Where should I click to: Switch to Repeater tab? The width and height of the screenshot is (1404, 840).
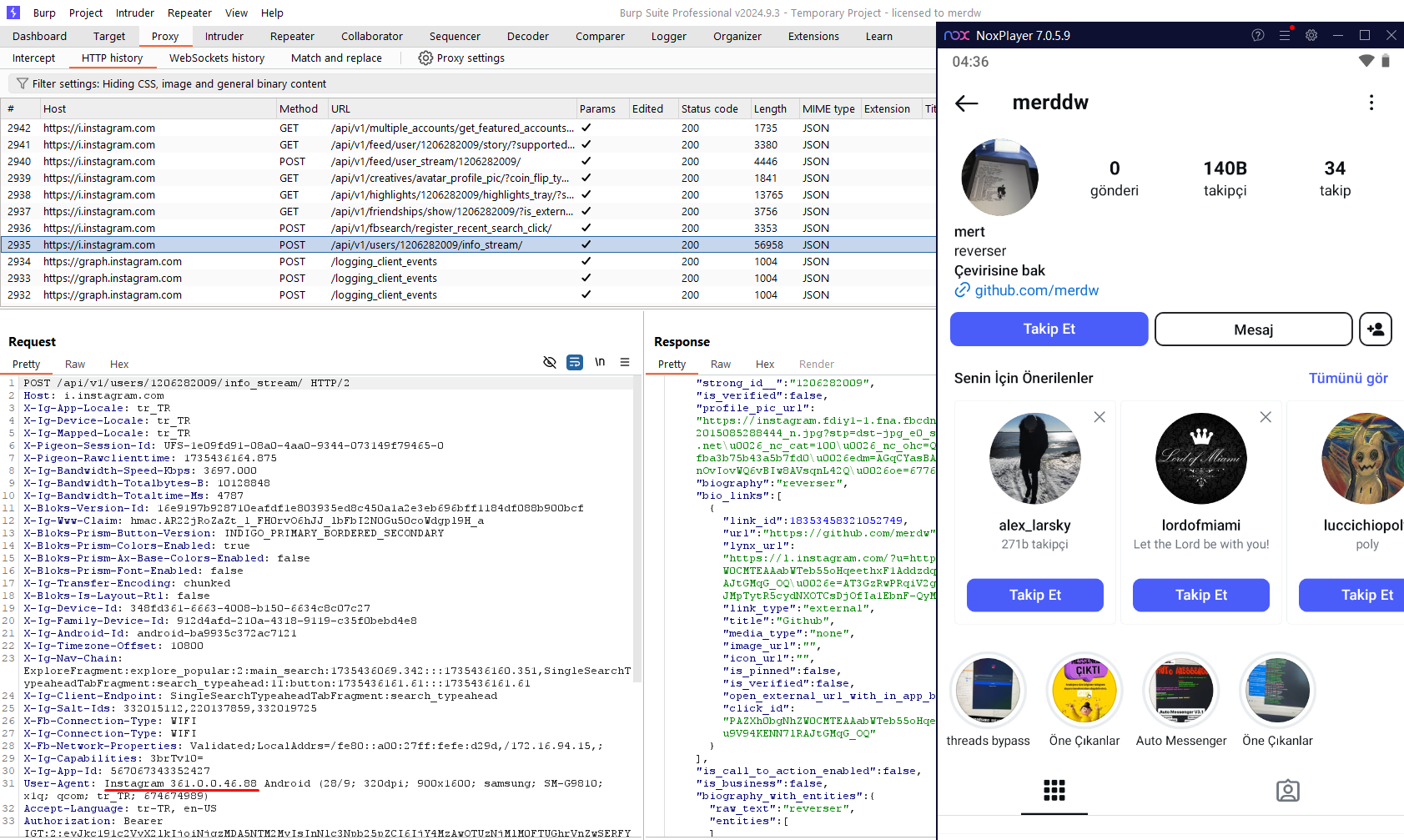pos(292,36)
